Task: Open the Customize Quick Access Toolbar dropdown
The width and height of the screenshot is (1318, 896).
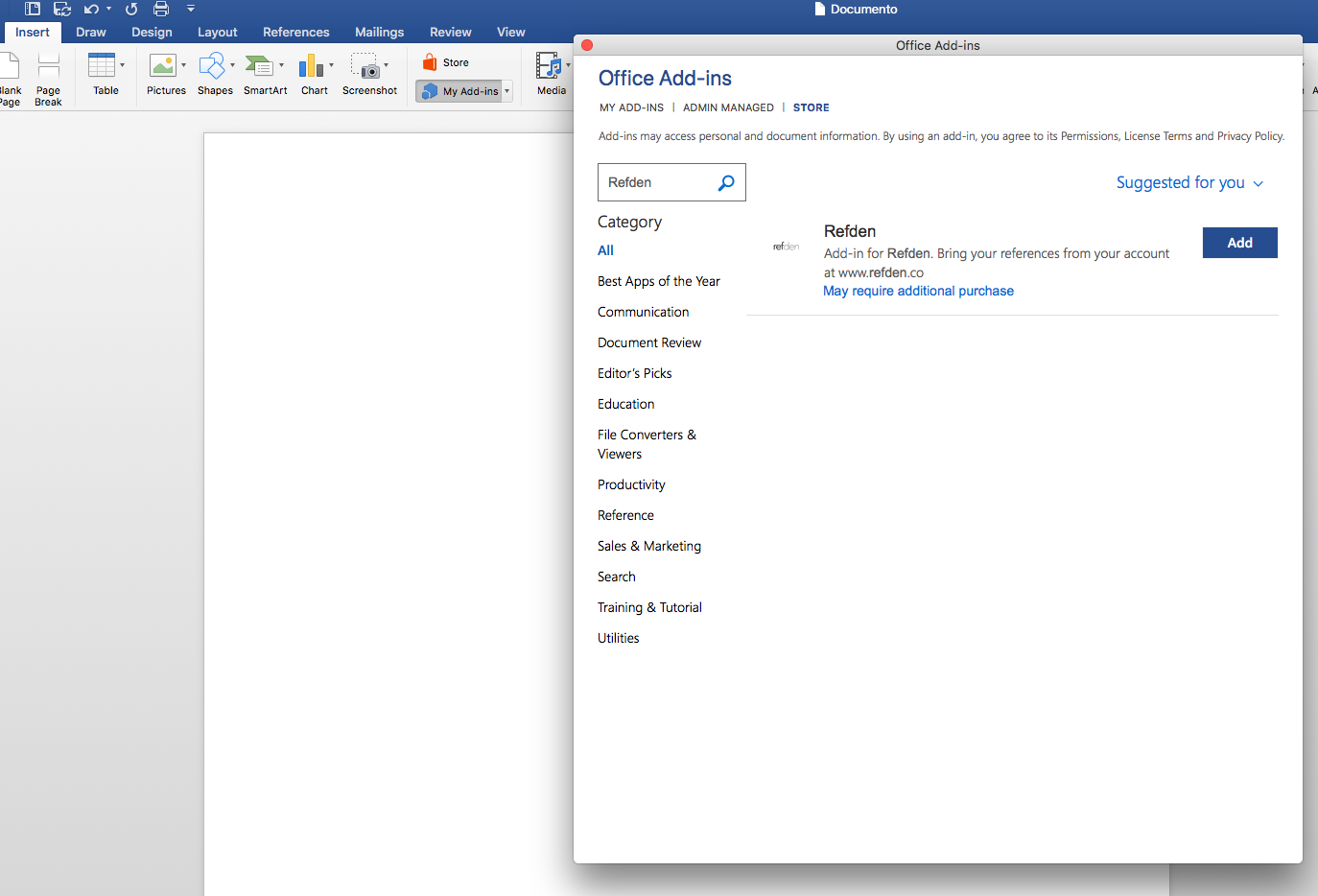Action: [x=191, y=9]
